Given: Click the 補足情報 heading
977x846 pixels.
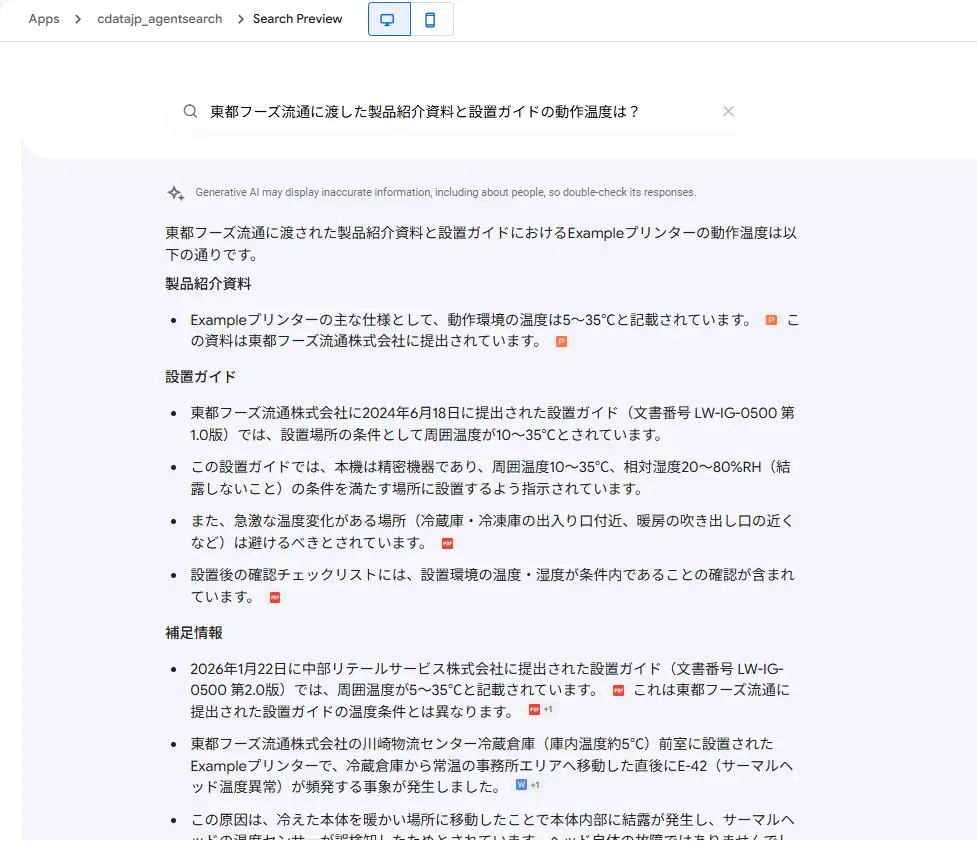Looking at the screenshot, I should coord(194,633).
